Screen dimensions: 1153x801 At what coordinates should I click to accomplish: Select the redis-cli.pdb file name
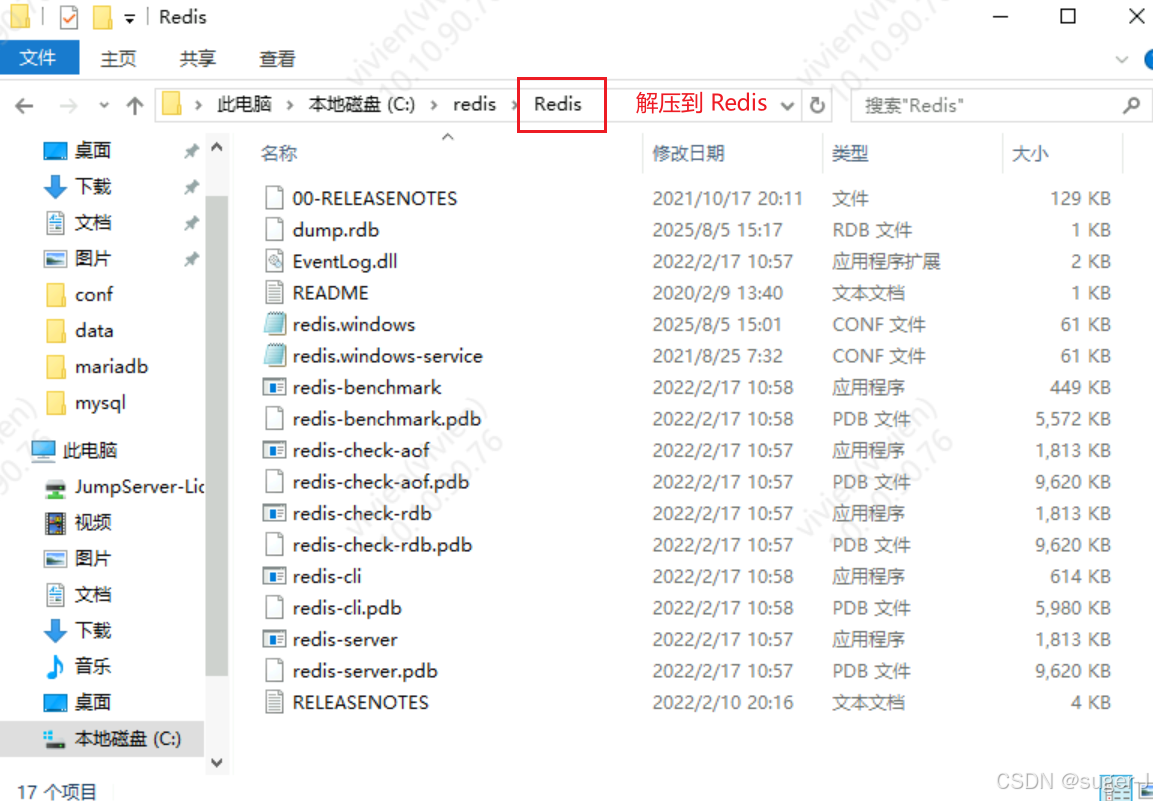pos(347,608)
